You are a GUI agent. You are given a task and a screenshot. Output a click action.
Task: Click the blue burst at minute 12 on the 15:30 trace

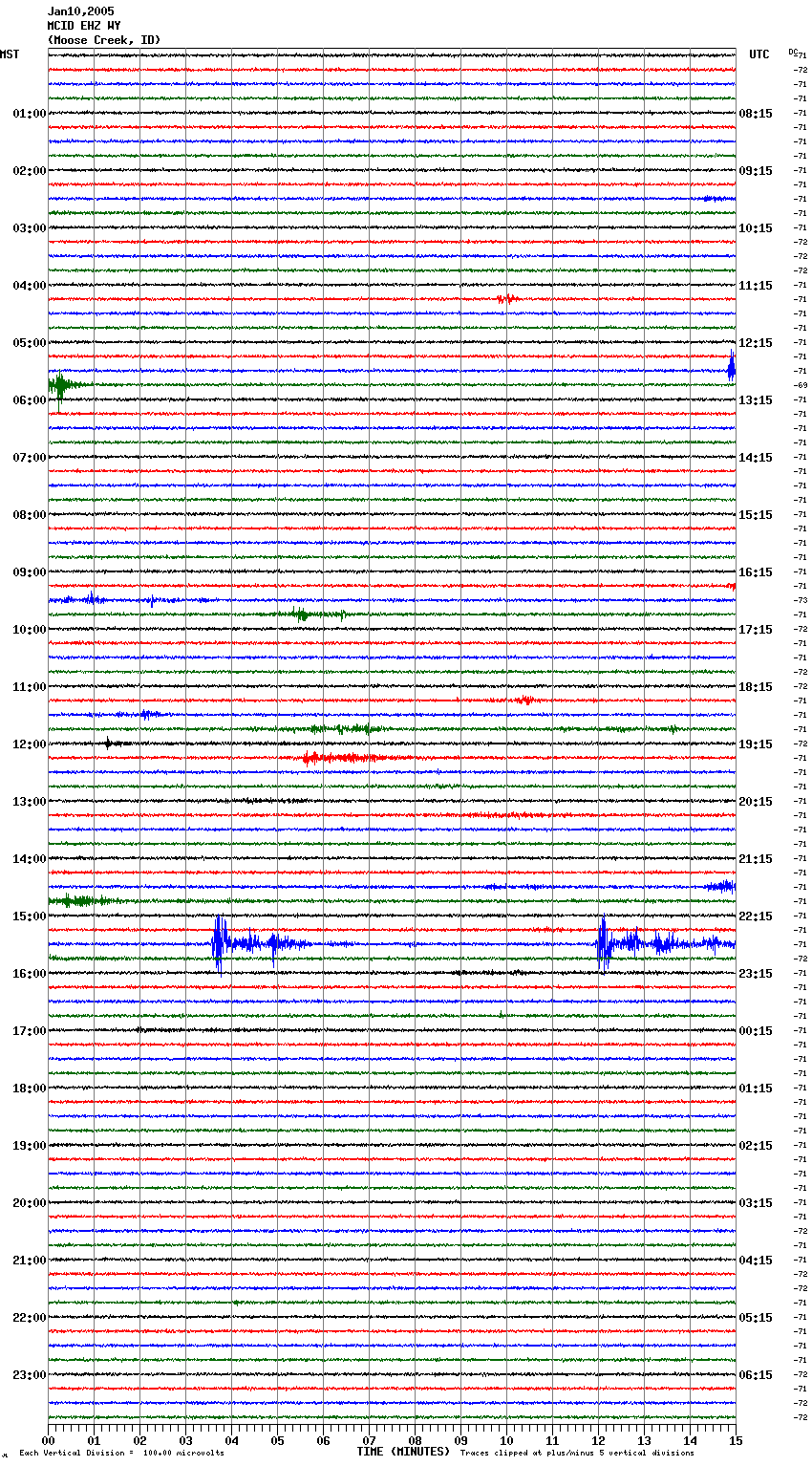603,943
